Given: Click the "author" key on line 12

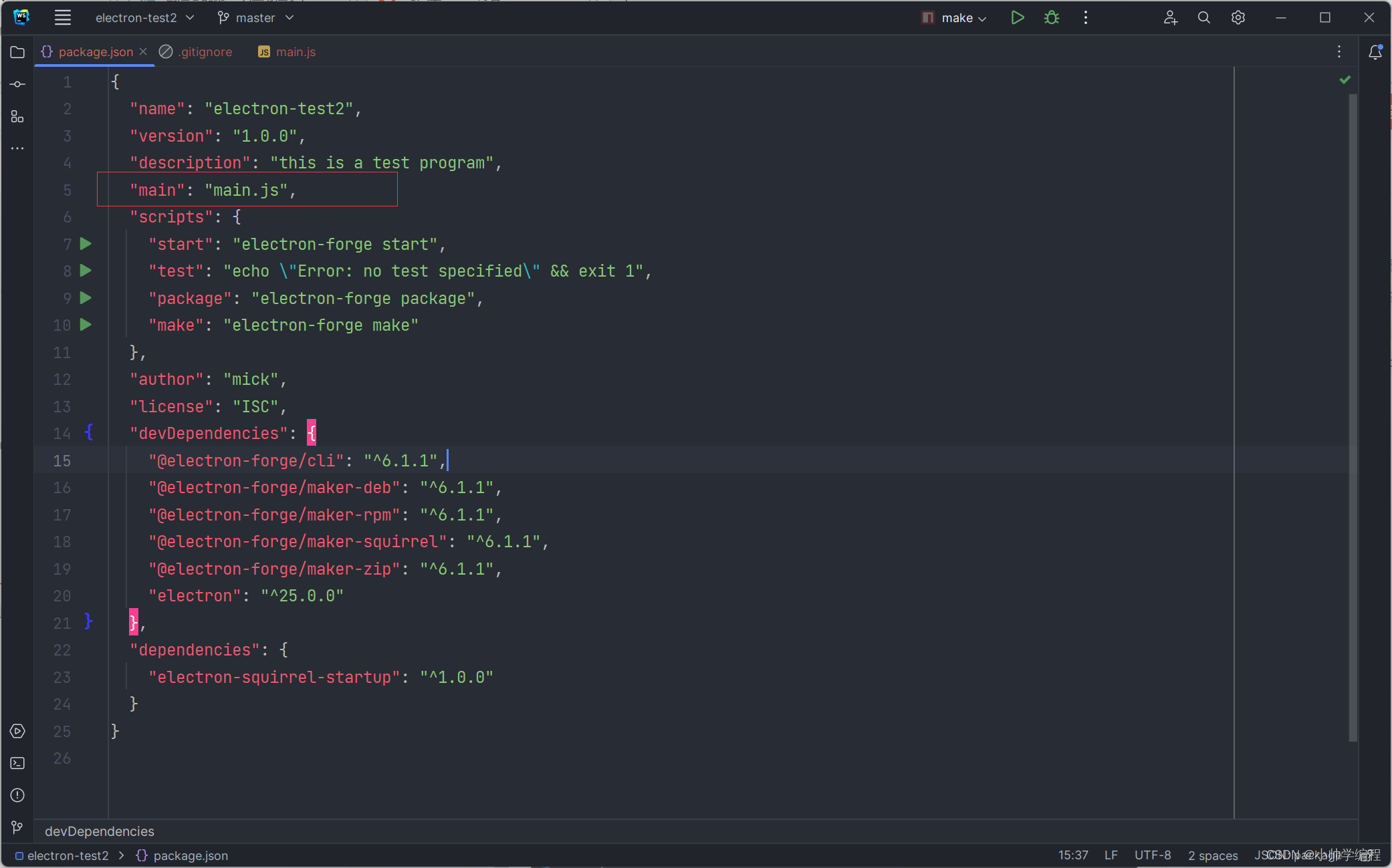Looking at the screenshot, I should pyautogui.click(x=166, y=380).
